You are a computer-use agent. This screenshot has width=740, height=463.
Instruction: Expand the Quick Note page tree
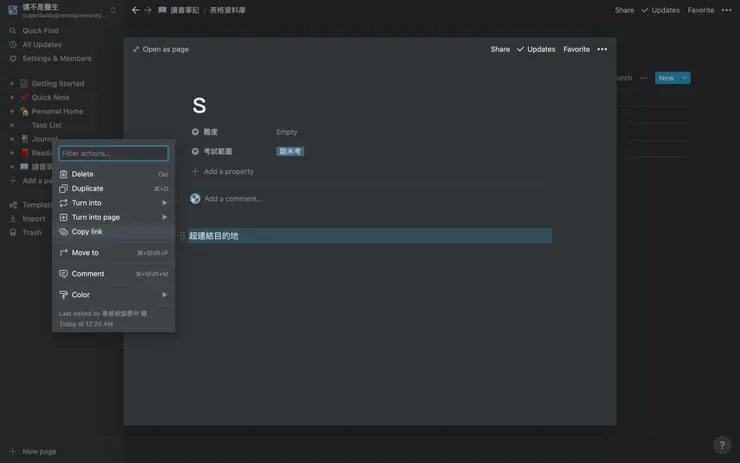12,97
